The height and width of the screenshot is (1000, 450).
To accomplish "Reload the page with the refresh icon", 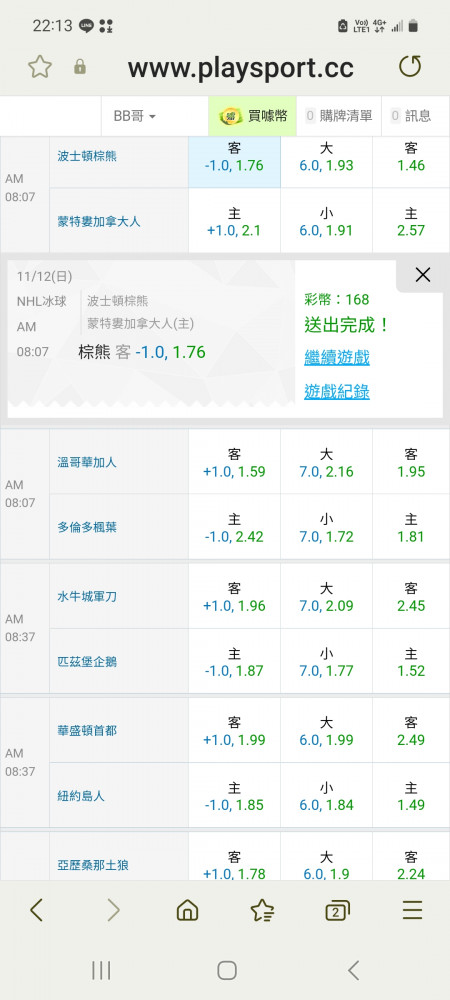I will 410,66.
